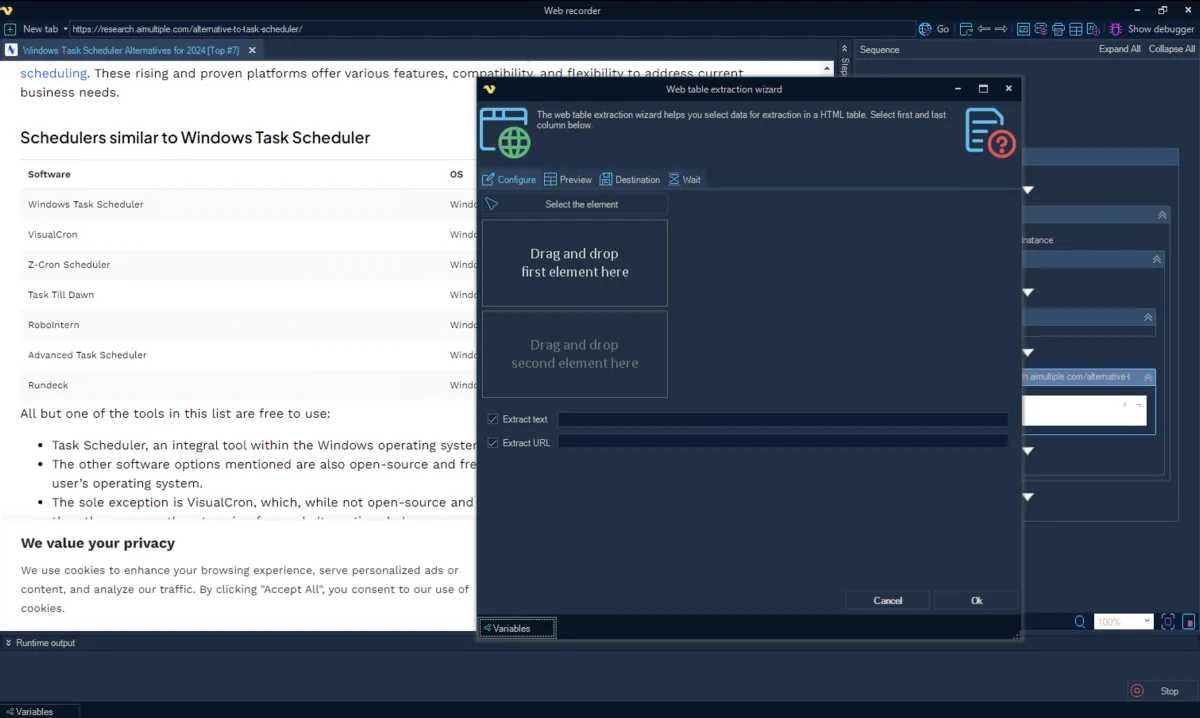Image resolution: width=1200 pixels, height=718 pixels.
Task: Navigate back with the left arrow
Action: (x=984, y=29)
